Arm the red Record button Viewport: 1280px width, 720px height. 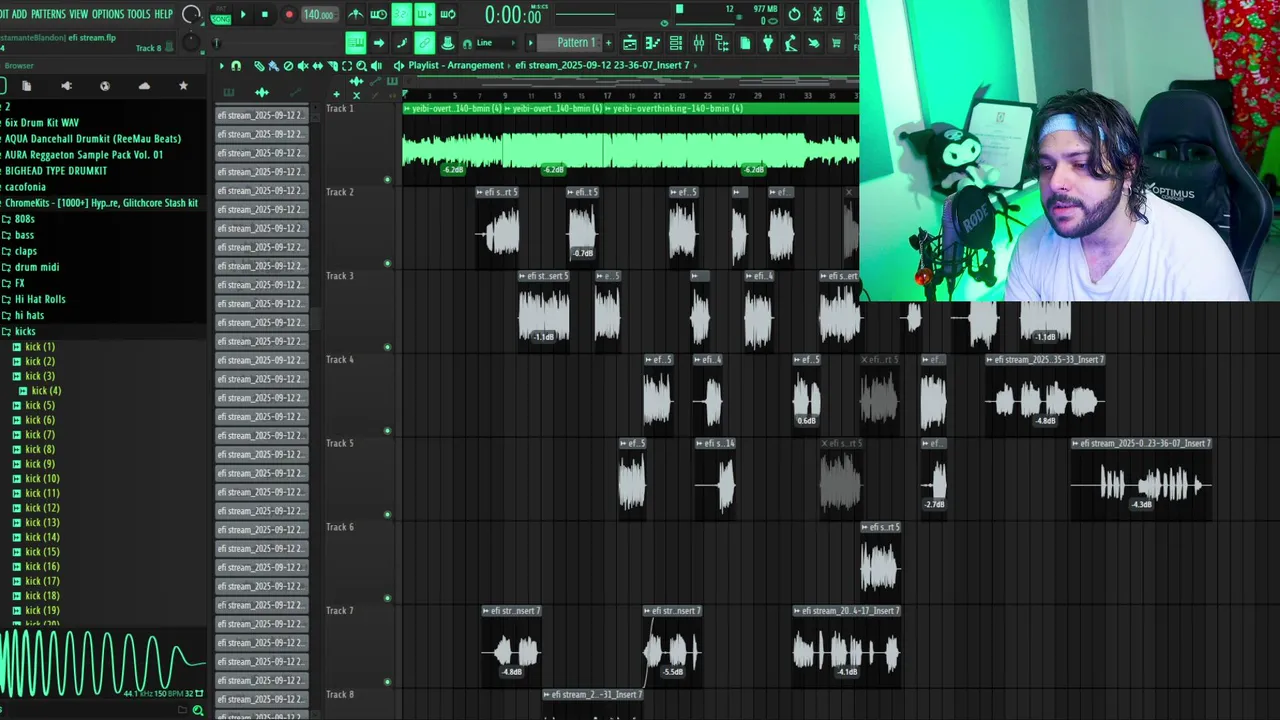289,14
